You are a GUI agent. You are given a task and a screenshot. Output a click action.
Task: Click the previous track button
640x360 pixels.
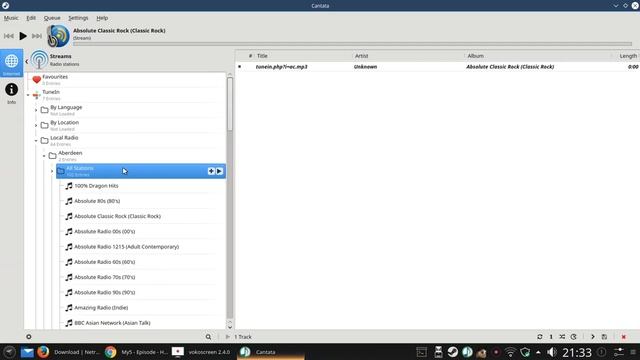pyautogui.click(x=9, y=36)
